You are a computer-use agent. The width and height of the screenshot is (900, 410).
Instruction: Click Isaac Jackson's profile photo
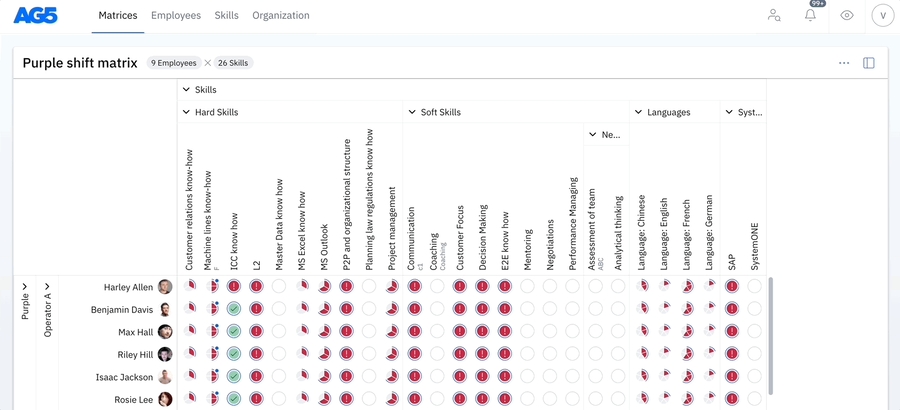165,377
